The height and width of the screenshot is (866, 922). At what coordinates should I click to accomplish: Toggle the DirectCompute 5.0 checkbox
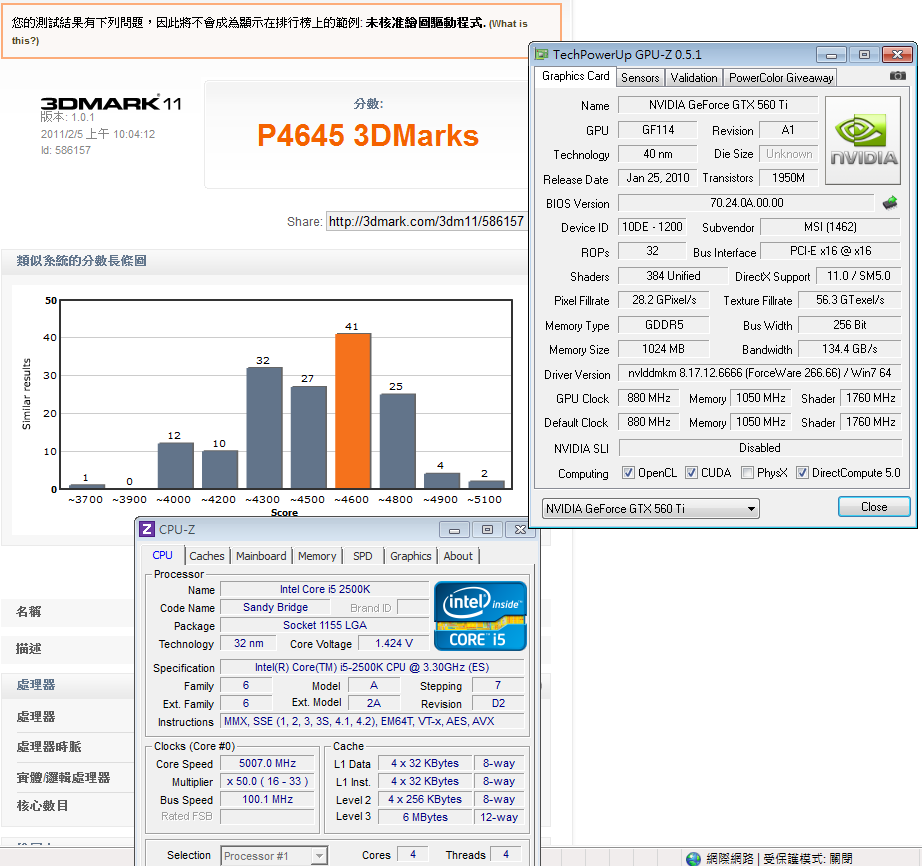tap(802, 473)
